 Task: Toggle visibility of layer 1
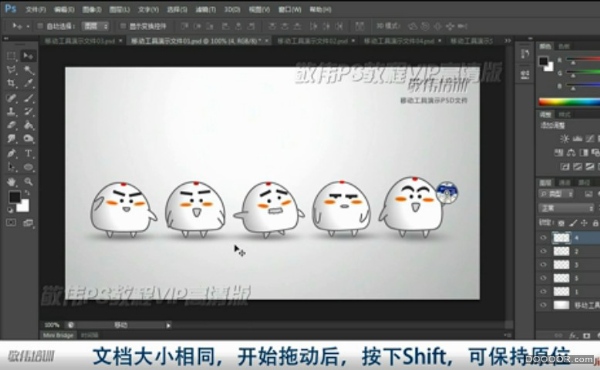[543, 291]
